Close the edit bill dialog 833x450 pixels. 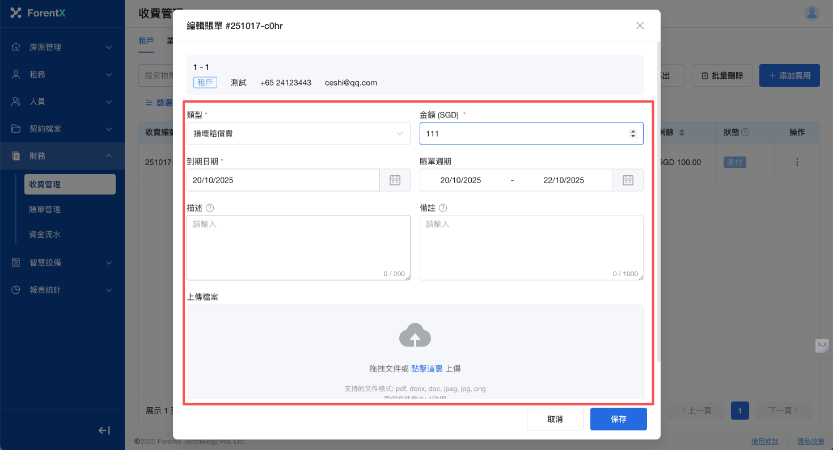(640, 26)
